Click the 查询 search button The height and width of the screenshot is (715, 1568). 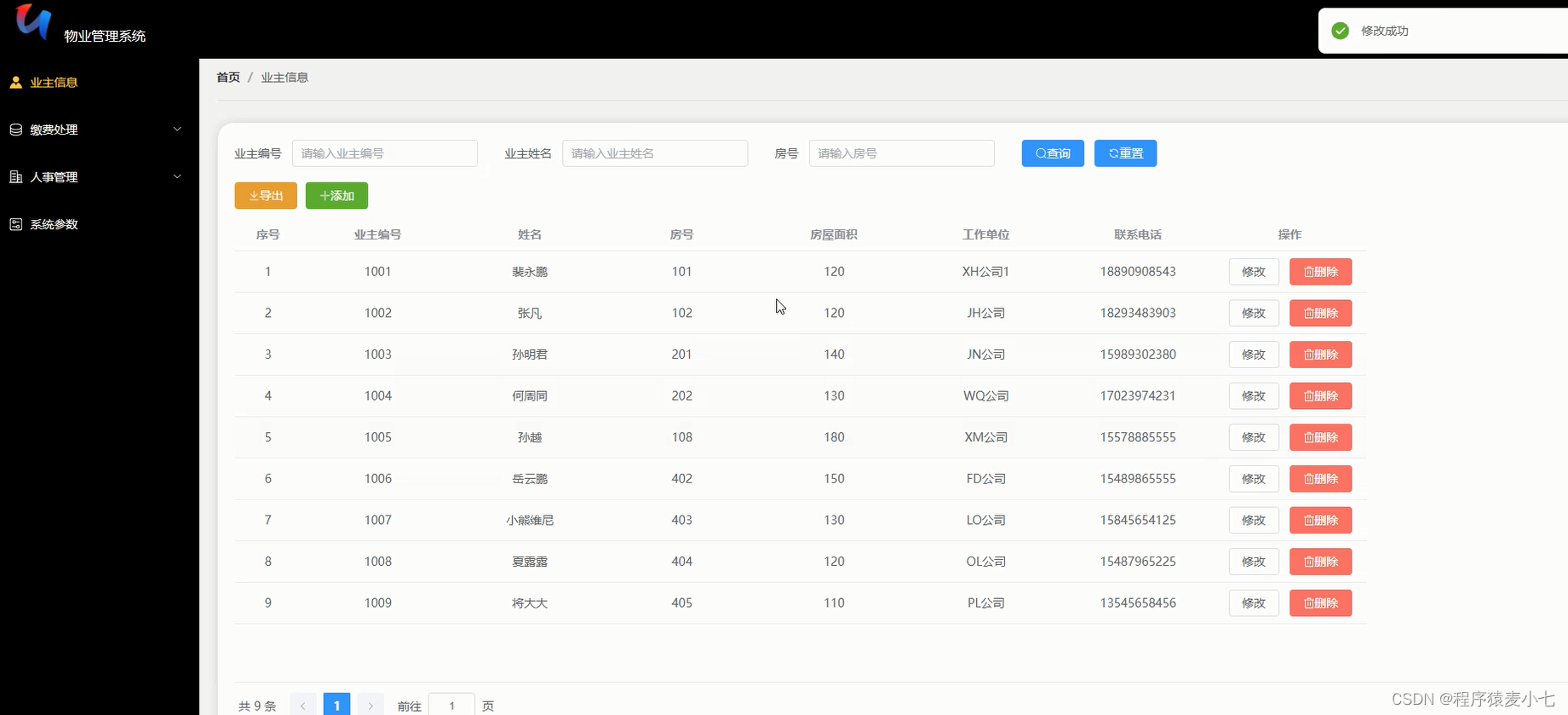tap(1053, 153)
